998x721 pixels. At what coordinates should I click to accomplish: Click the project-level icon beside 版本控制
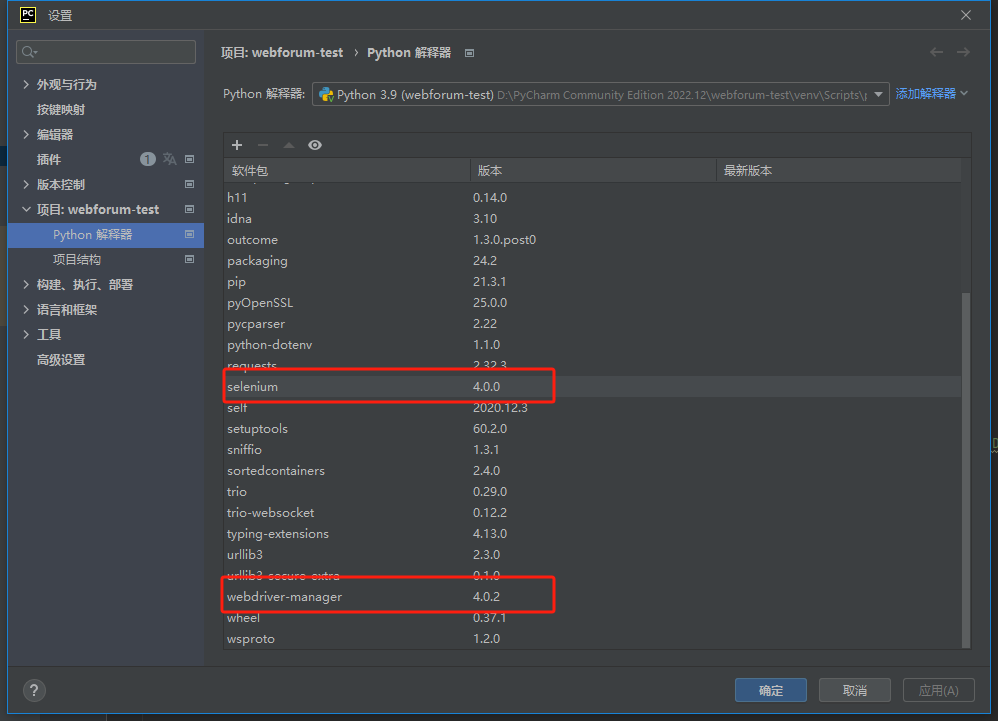(189, 184)
